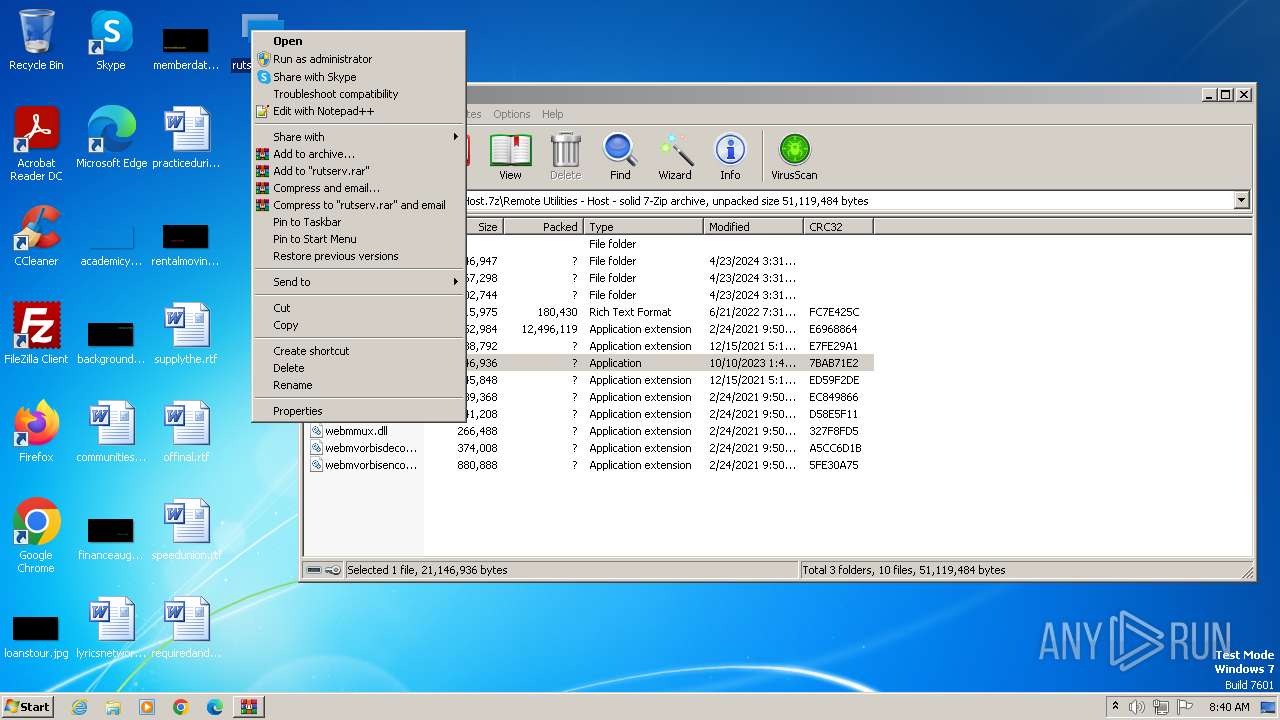The width and height of the screenshot is (1280, 720).
Task: Open the Start menu
Action: coord(27,706)
